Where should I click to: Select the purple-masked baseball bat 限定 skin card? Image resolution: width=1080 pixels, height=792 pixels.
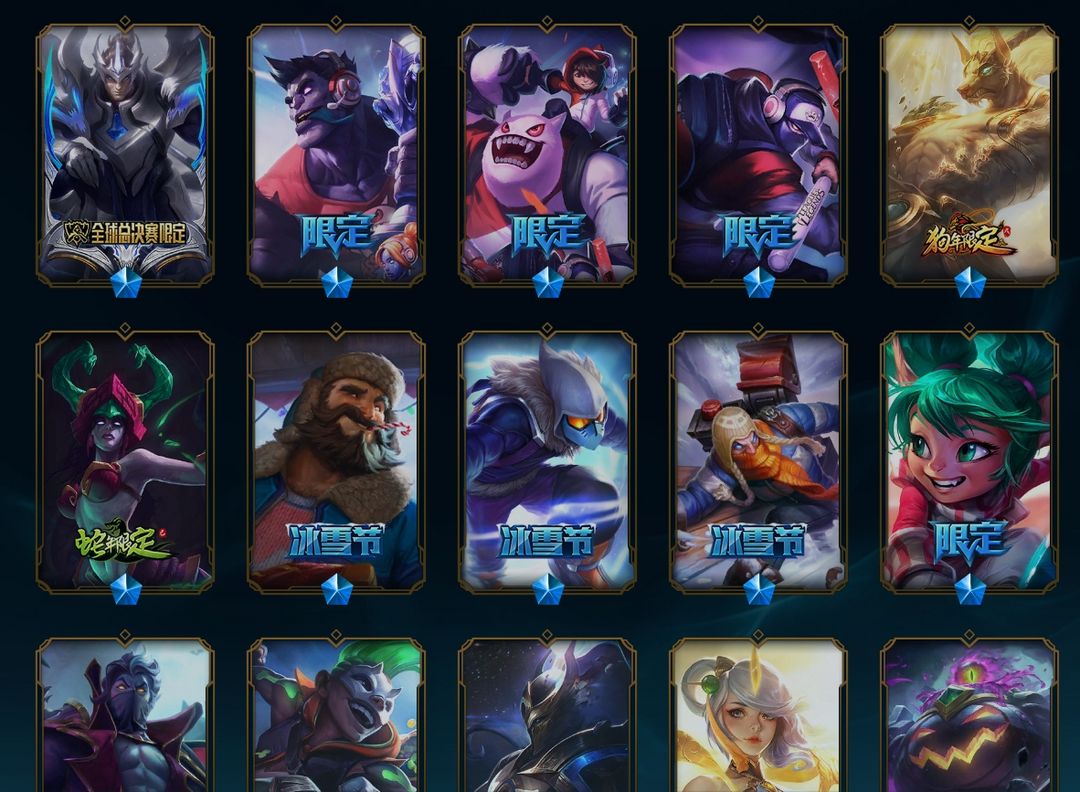[758, 156]
